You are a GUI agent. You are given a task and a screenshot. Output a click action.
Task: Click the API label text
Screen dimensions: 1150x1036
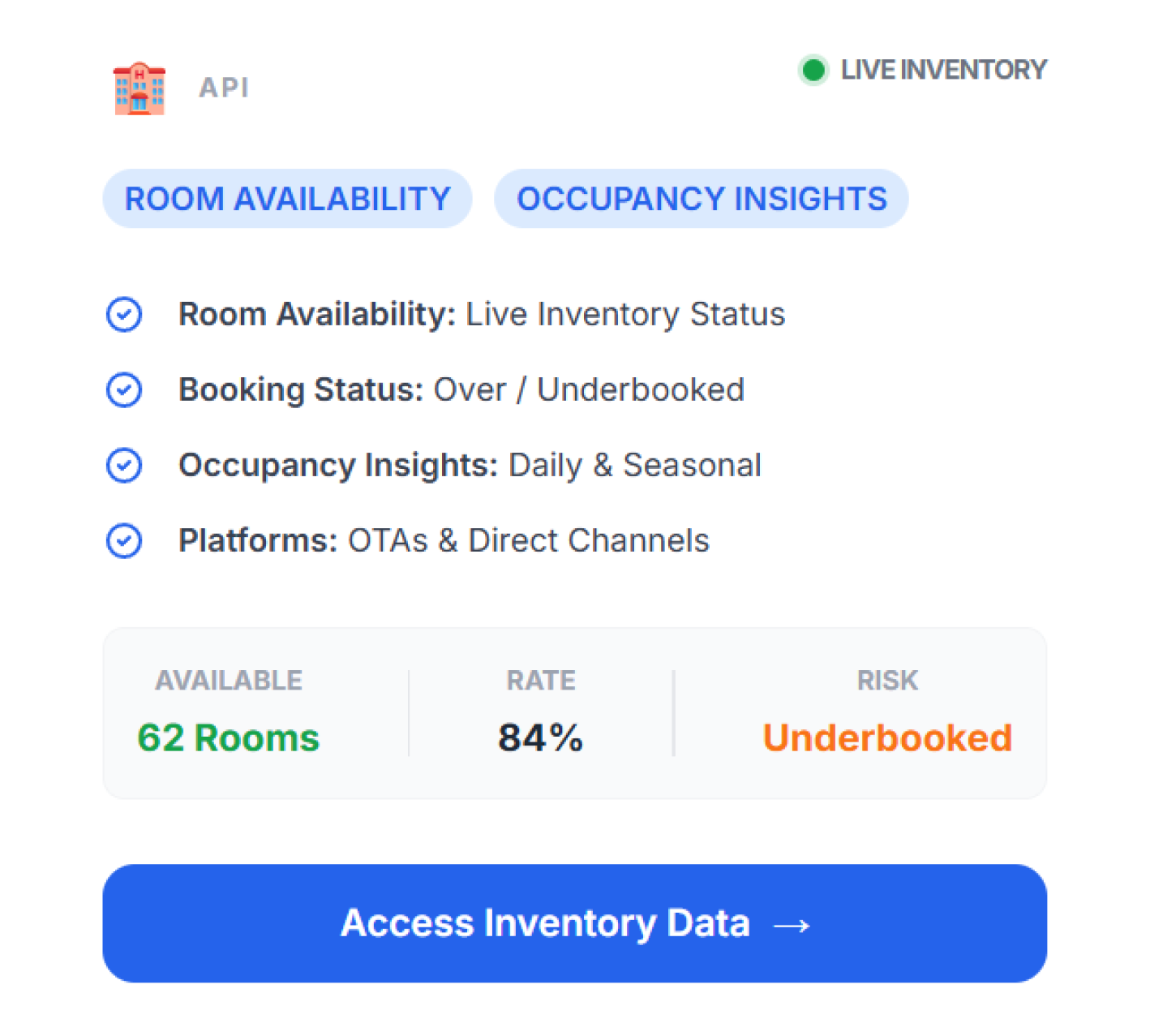tap(224, 88)
